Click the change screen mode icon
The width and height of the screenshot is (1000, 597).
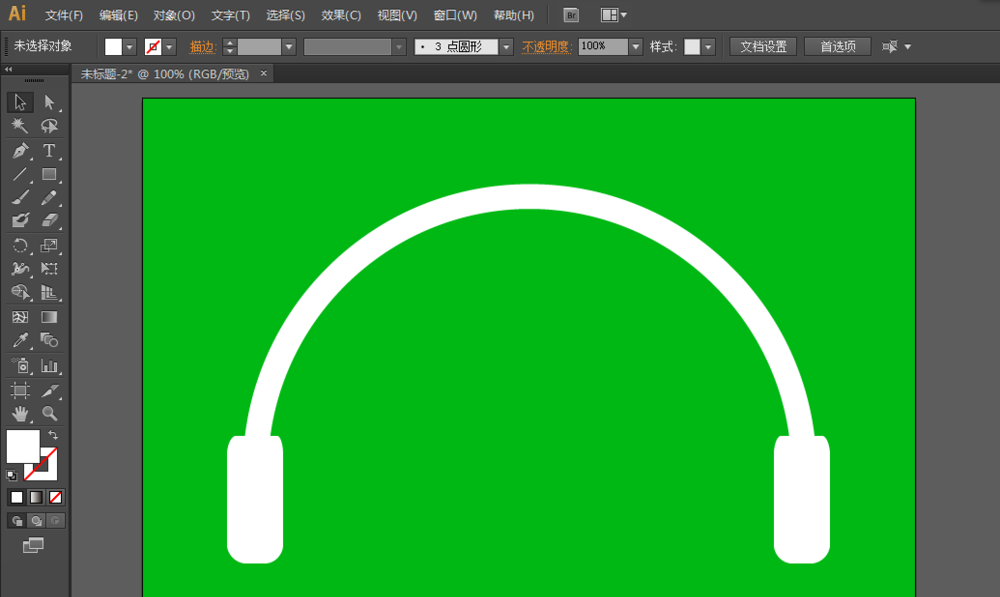point(33,545)
